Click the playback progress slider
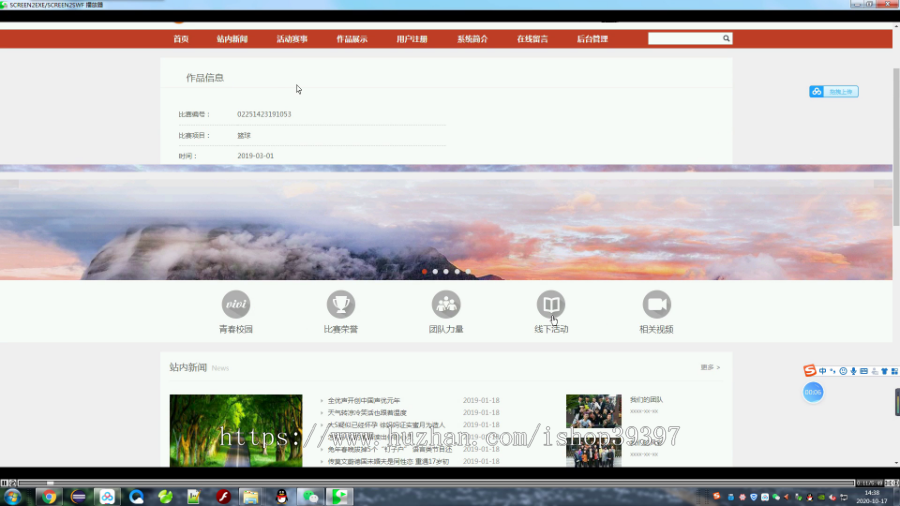Image resolution: width=900 pixels, height=506 pixels. tap(50, 483)
